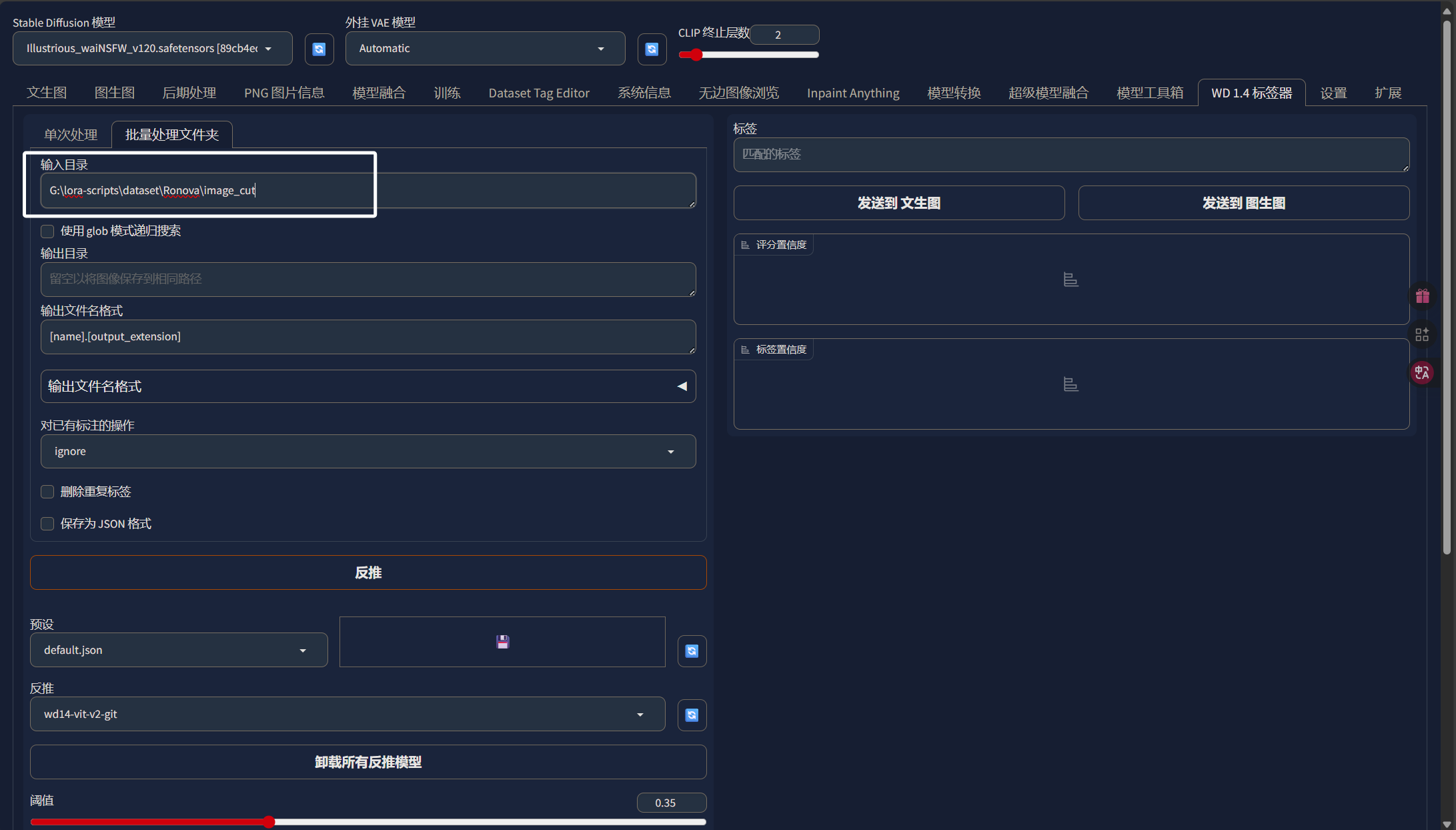The image size is (1456, 830).
Task: Open the grid-plus widget icon on right edge
Action: [x=1422, y=334]
